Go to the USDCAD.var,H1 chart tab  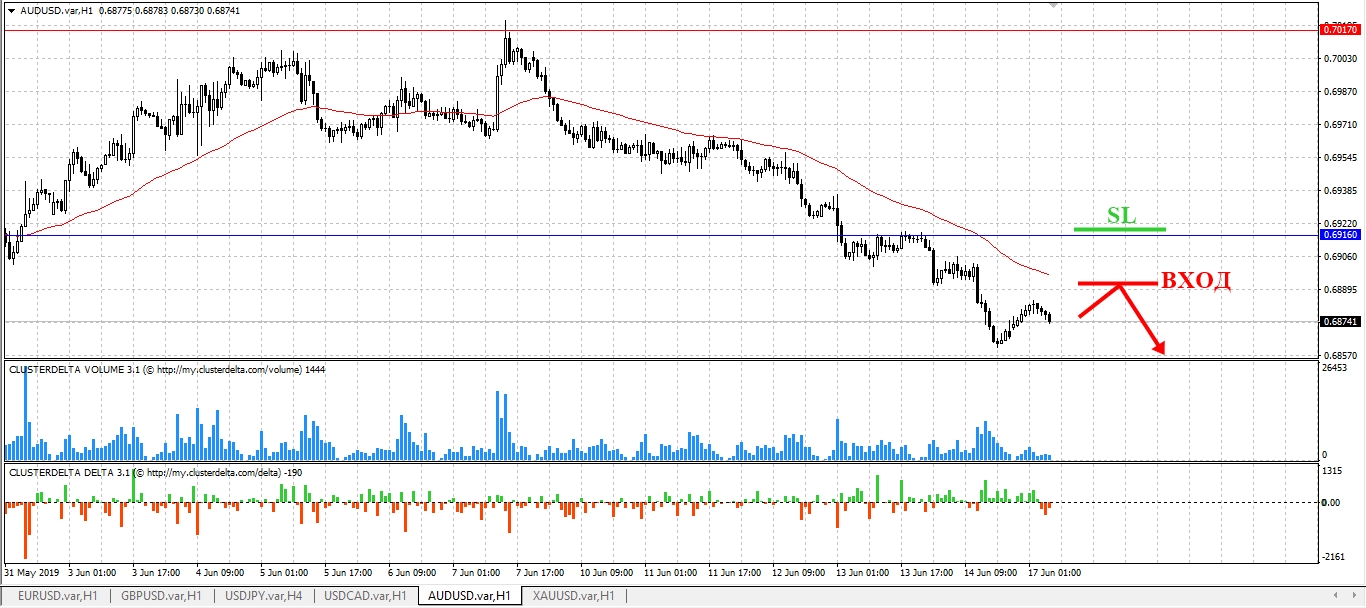tap(366, 596)
